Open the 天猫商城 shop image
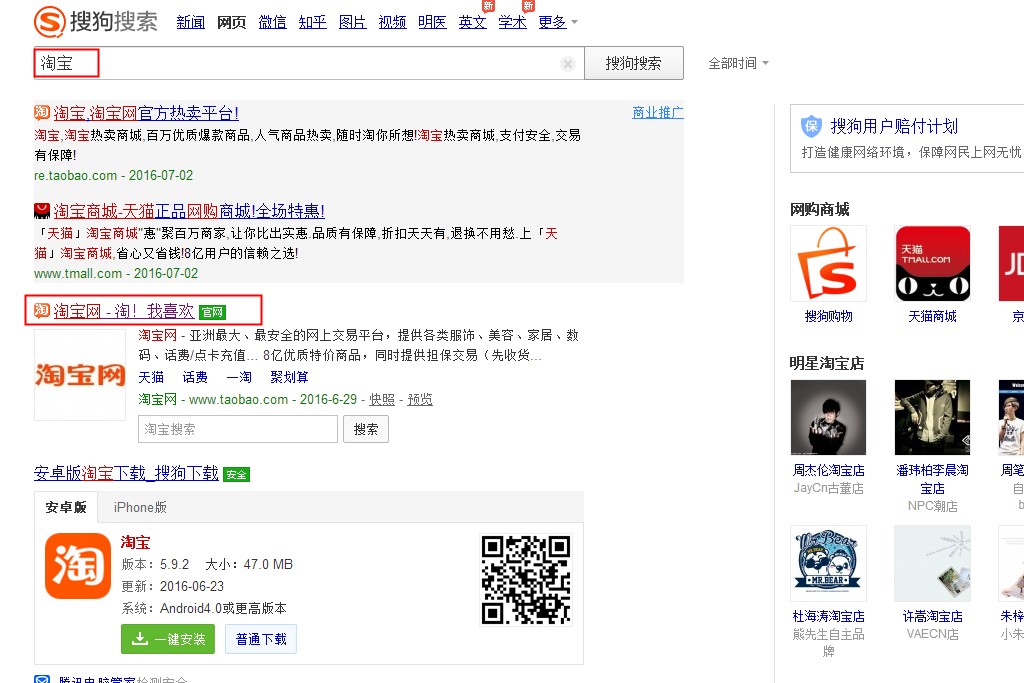The image size is (1024, 683). [x=932, y=263]
